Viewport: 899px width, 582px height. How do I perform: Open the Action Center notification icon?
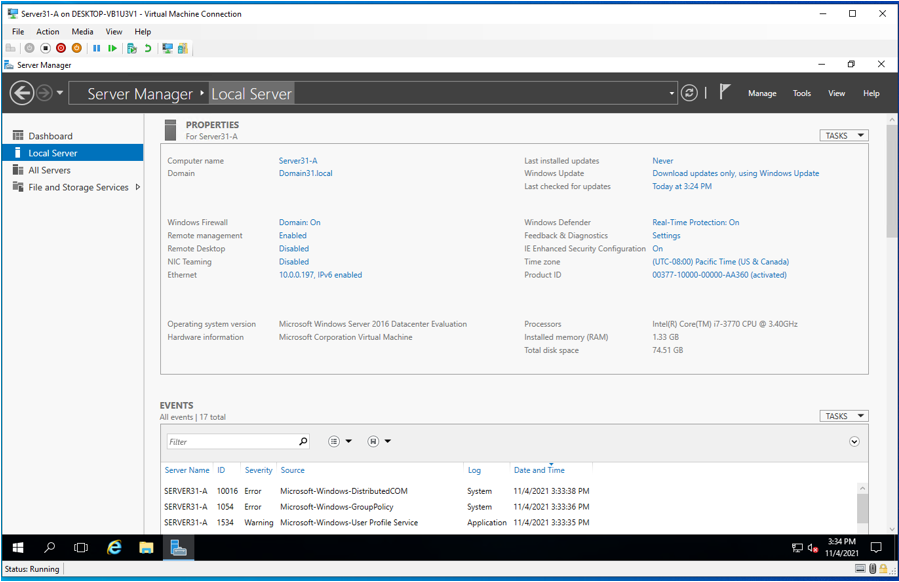click(876, 548)
